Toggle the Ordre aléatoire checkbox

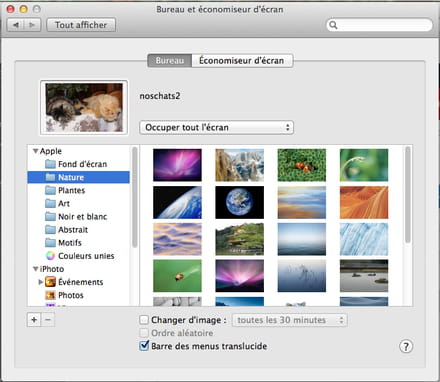tap(144, 333)
